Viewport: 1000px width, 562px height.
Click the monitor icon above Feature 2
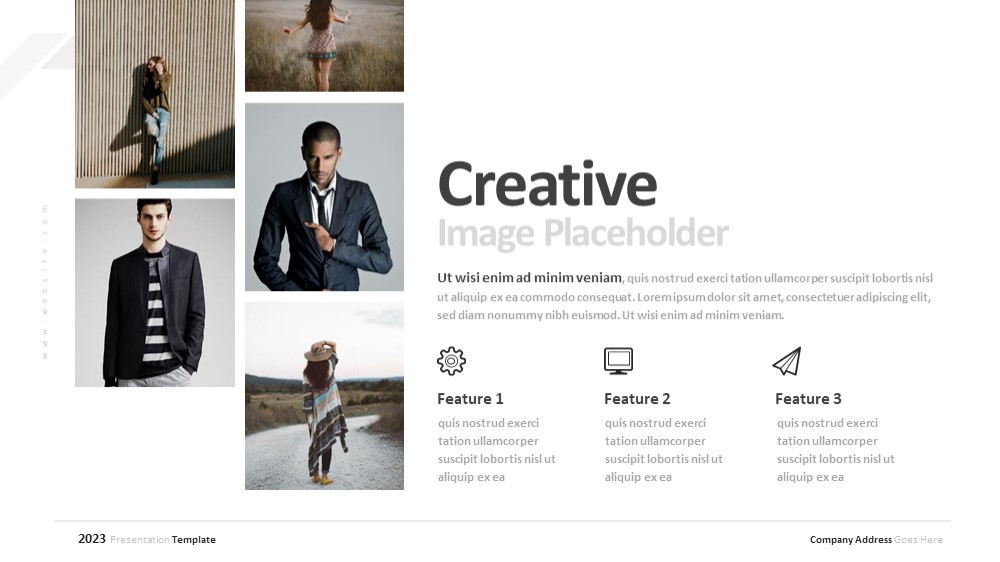pyautogui.click(x=618, y=360)
